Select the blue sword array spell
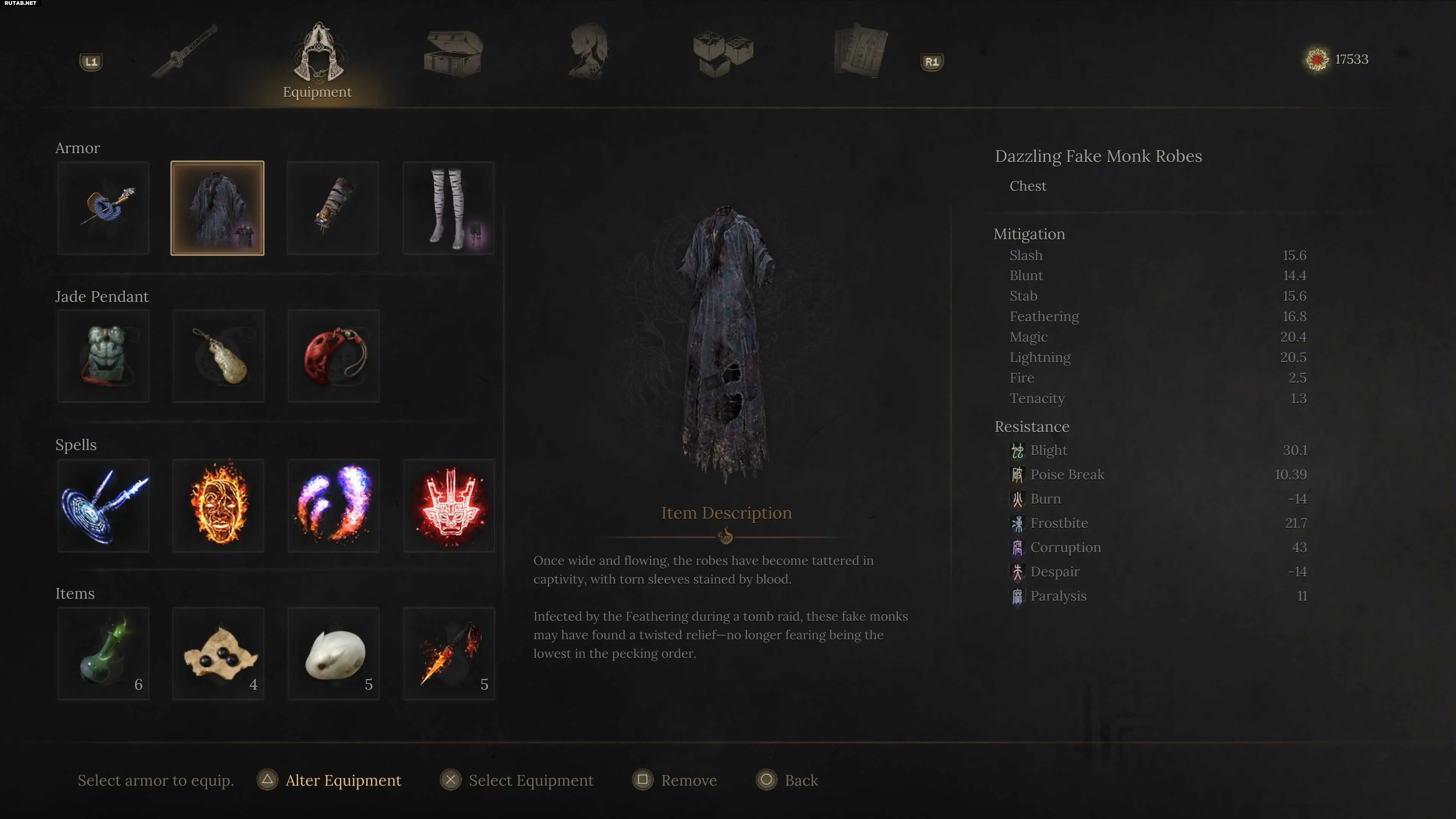 point(104,505)
